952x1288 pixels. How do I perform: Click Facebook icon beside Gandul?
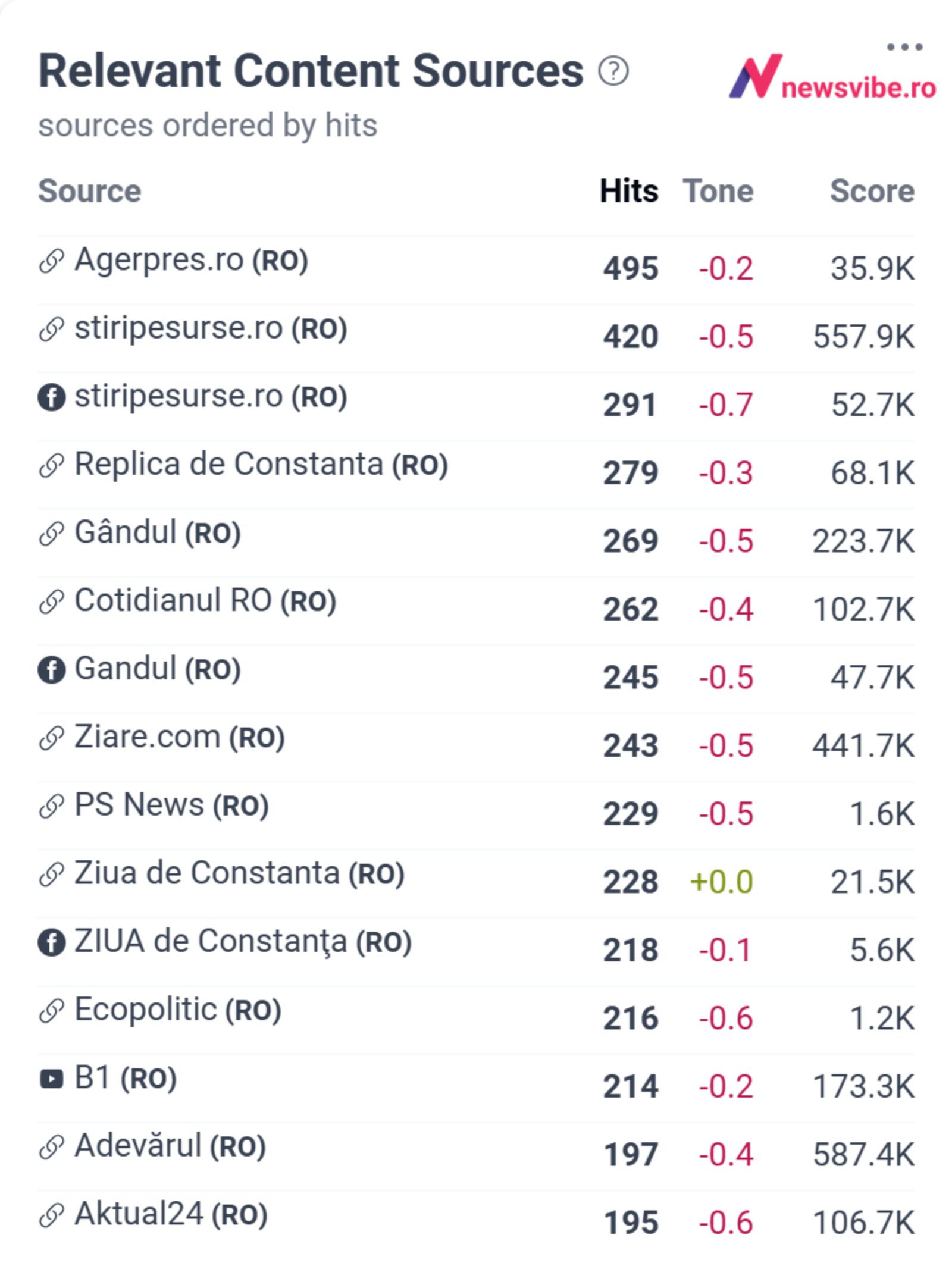pyautogui.click(x=52, y=670)
